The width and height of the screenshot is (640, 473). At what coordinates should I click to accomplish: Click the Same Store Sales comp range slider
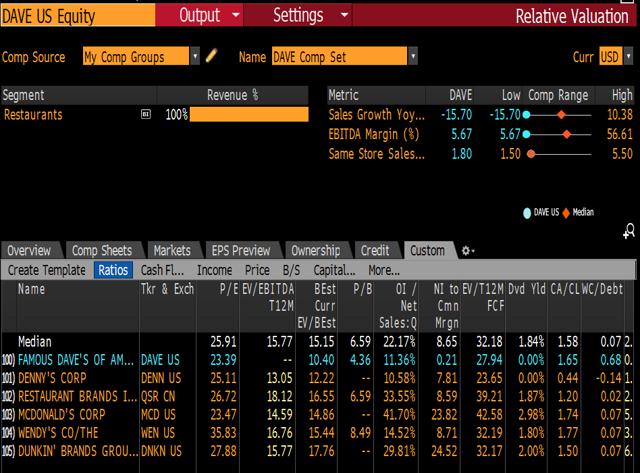point(558,154)
